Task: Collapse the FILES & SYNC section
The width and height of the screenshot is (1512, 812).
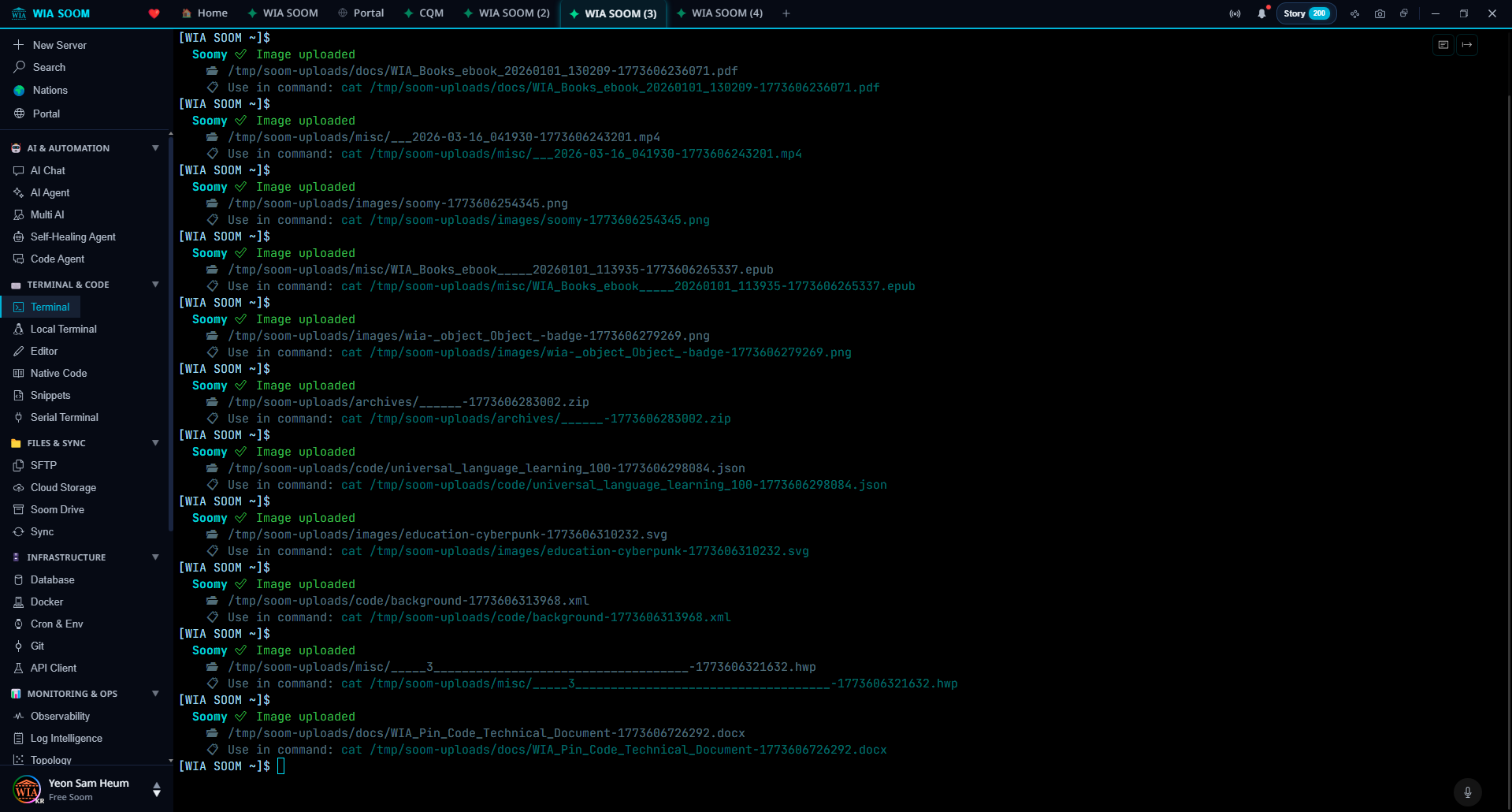Action: coord(155,443)
